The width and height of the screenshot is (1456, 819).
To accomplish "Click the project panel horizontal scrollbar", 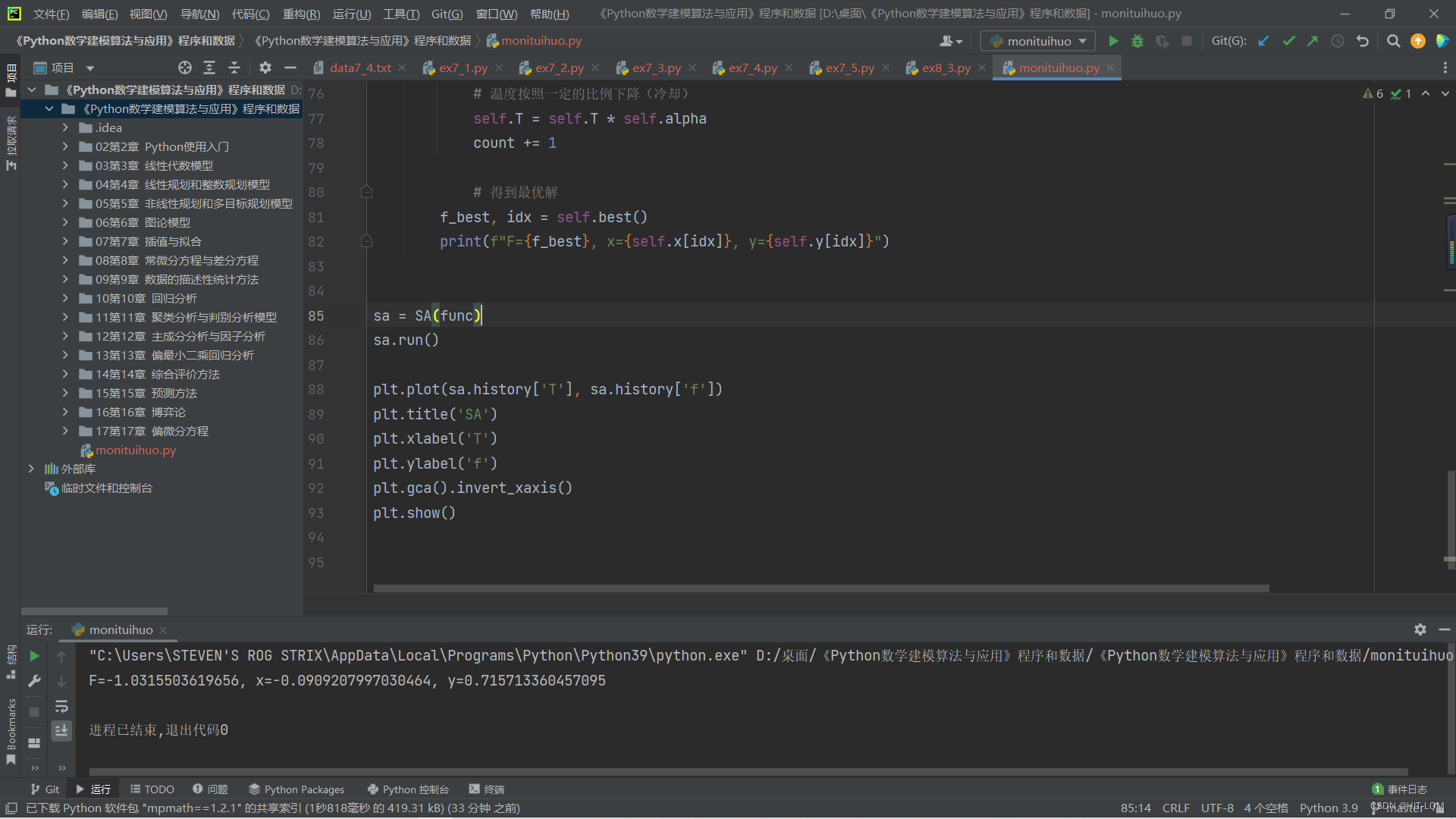I will 94,610.
